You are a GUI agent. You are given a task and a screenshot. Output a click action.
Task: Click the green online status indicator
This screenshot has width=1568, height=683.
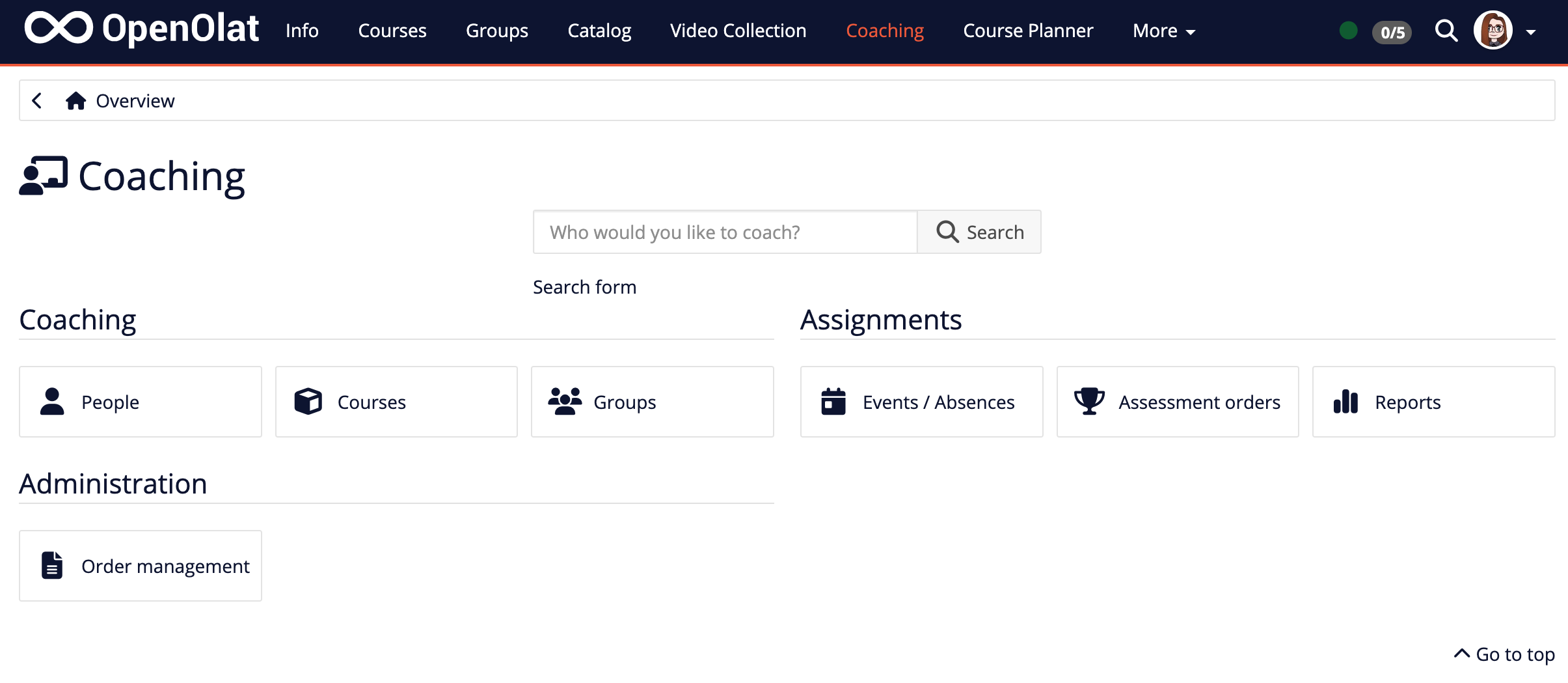[1347, 31]
